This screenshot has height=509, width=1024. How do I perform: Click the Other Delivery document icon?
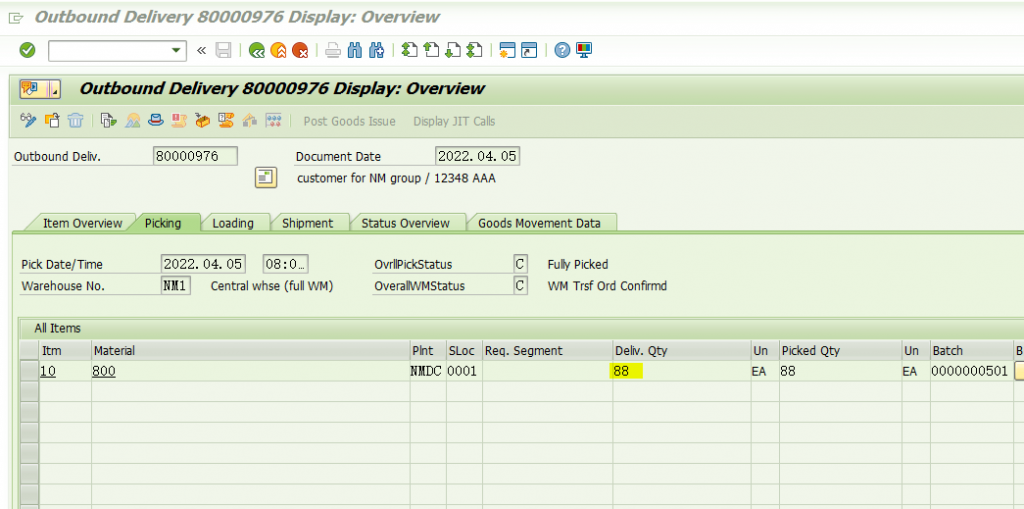(52, 121)
